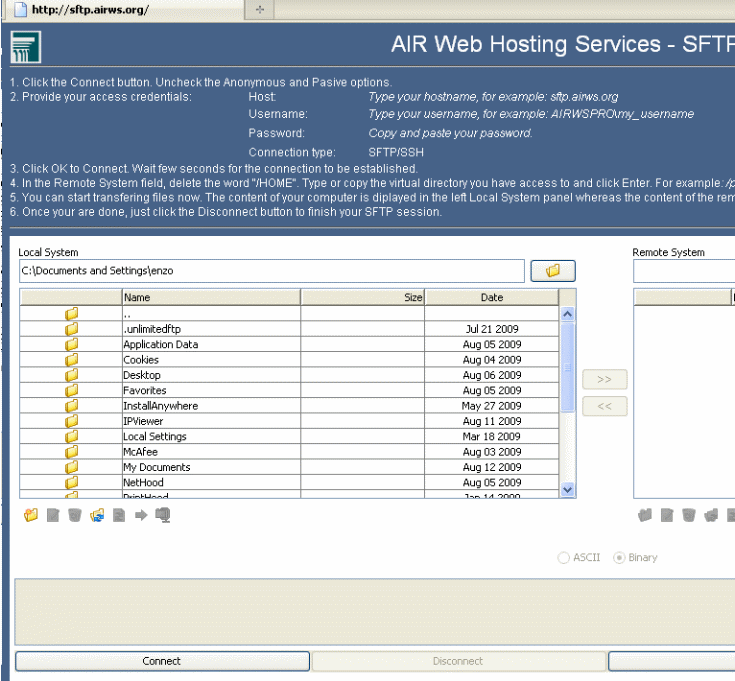
Task: Upload with the >> transfer button
Action: point(604,380)
